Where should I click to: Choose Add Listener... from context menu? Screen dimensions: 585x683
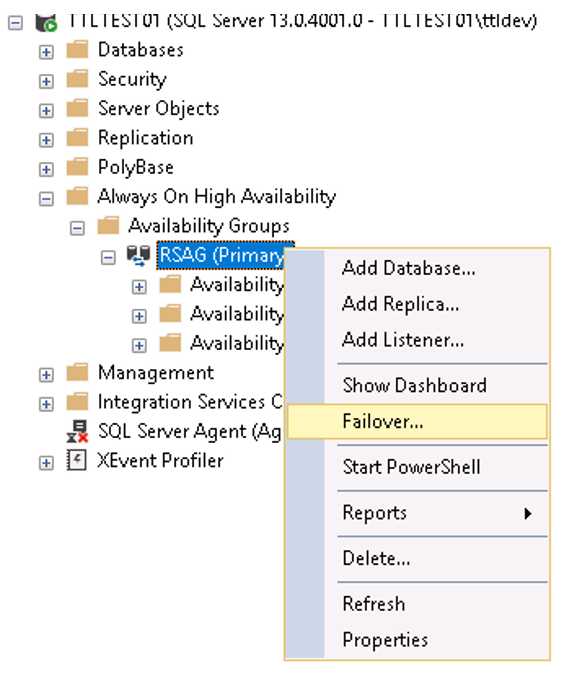[x=416, y=340]
